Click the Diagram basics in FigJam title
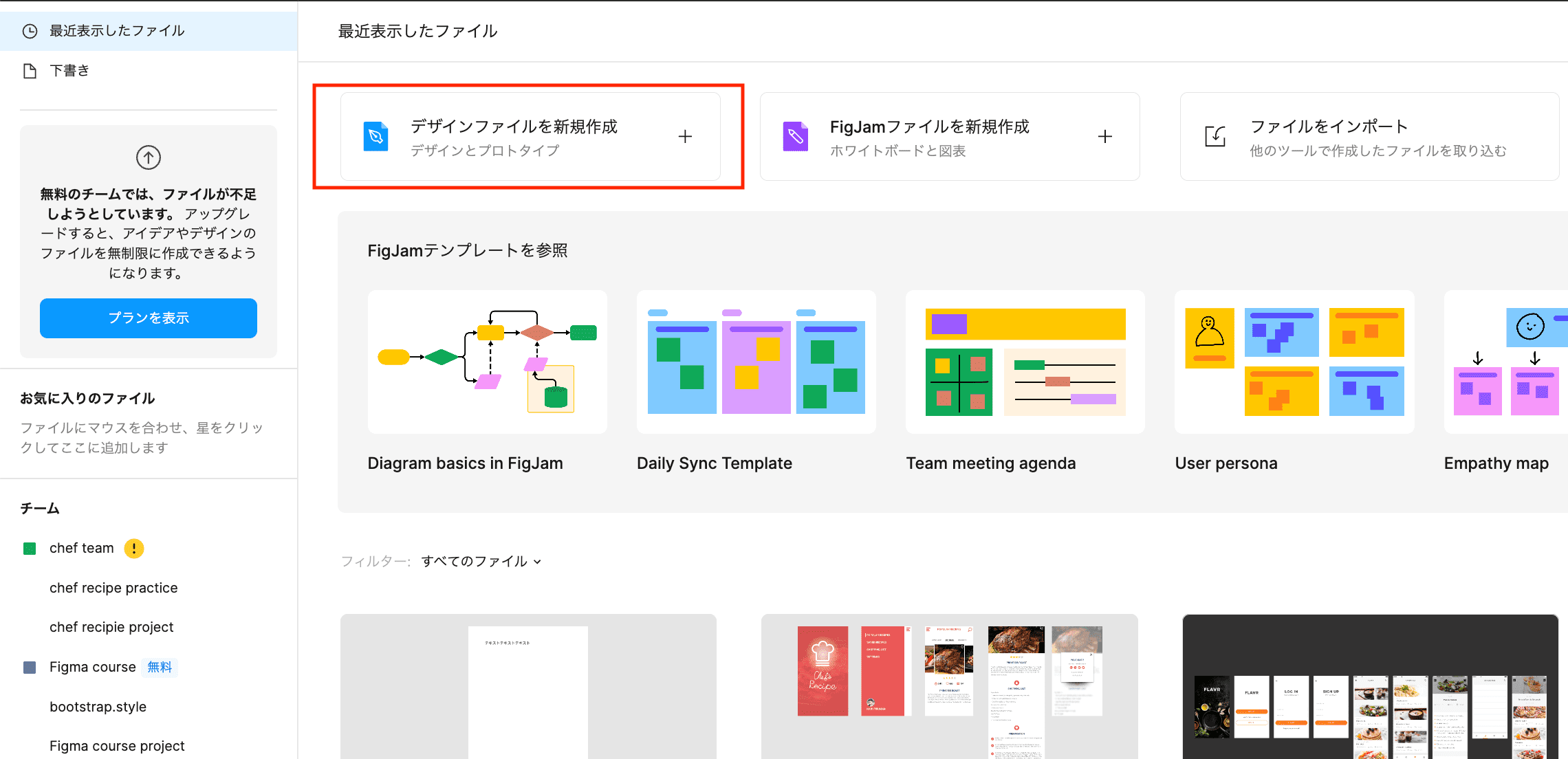This screenshot has width=1568, height=759. tap(466, 464)
